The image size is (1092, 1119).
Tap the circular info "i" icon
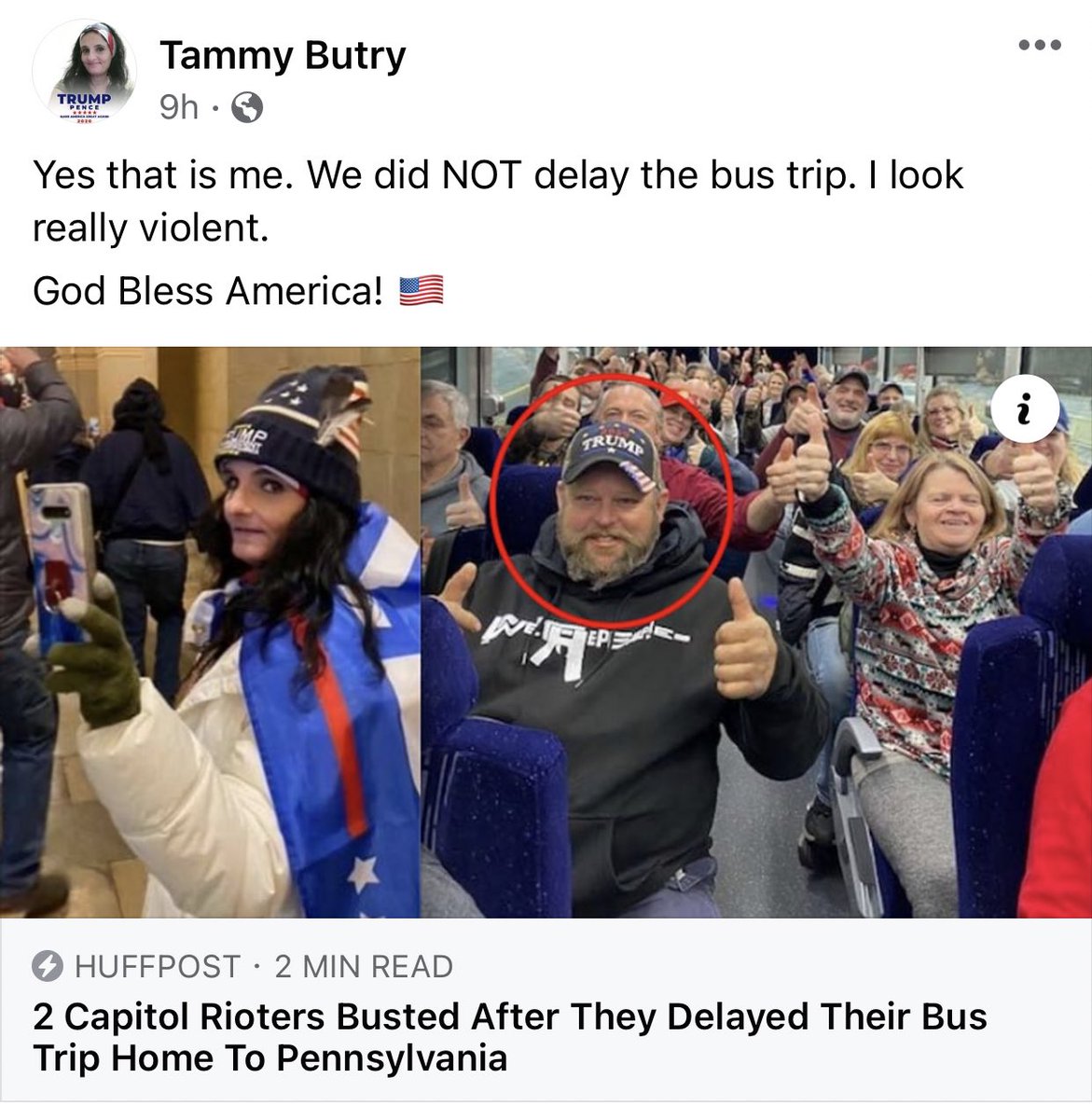pos(1026,408)
